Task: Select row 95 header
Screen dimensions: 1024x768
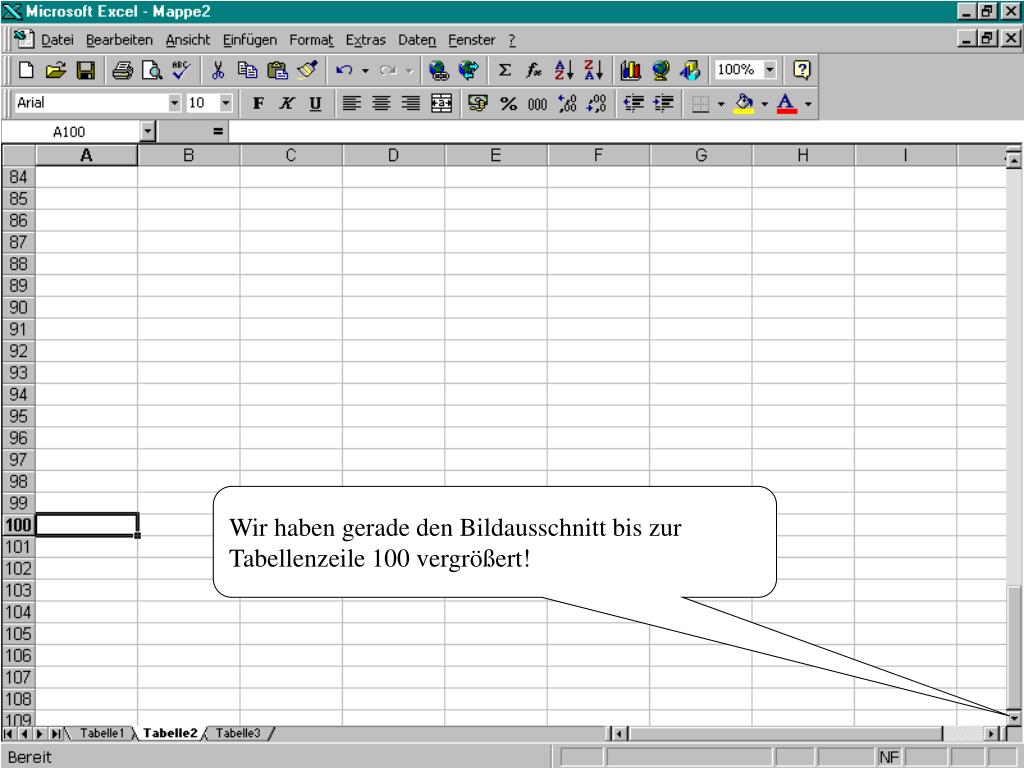Action: tap(18, 416)
